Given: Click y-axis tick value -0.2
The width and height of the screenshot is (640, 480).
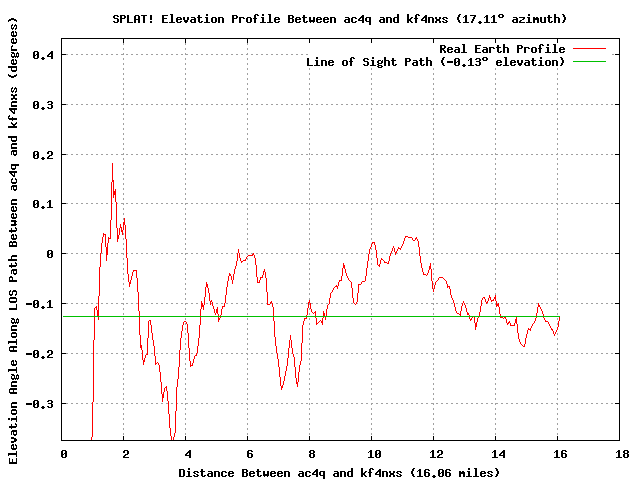Looking at the screenshot, I should [39, 354].
